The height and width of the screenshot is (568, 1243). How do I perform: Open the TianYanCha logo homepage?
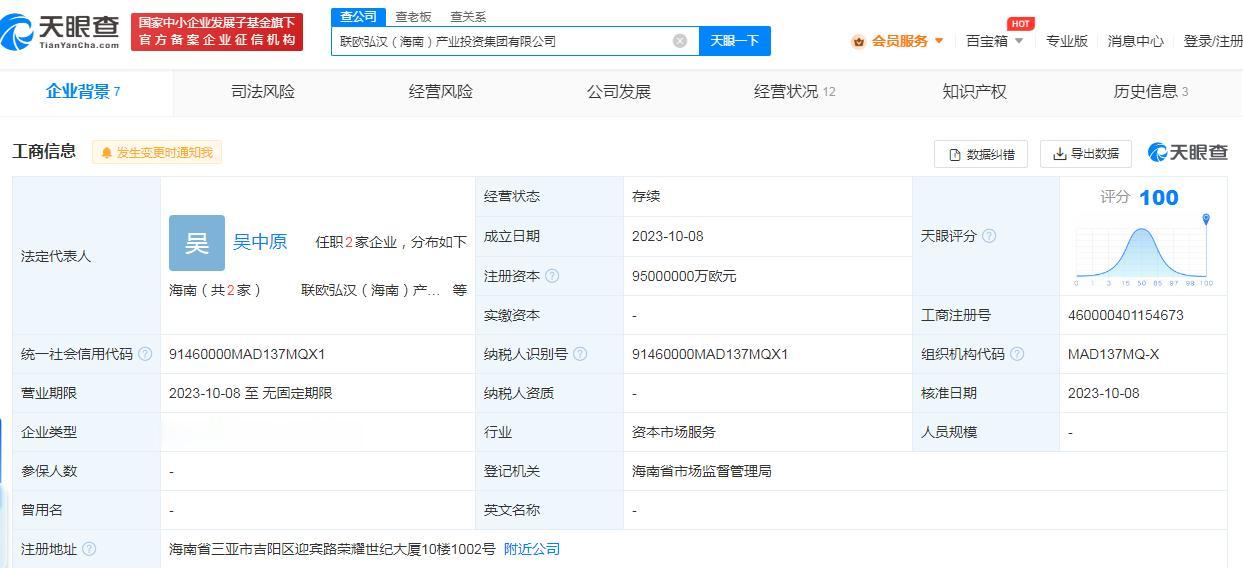(61, 31)
